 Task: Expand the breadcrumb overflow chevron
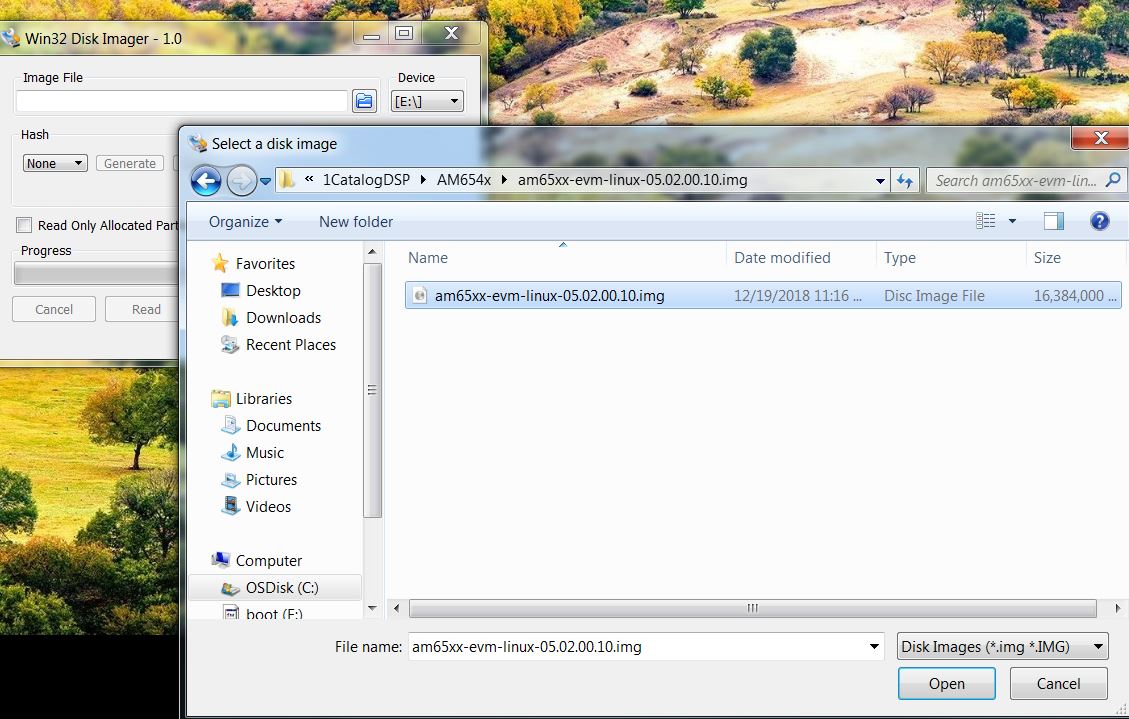pos(309,179)
